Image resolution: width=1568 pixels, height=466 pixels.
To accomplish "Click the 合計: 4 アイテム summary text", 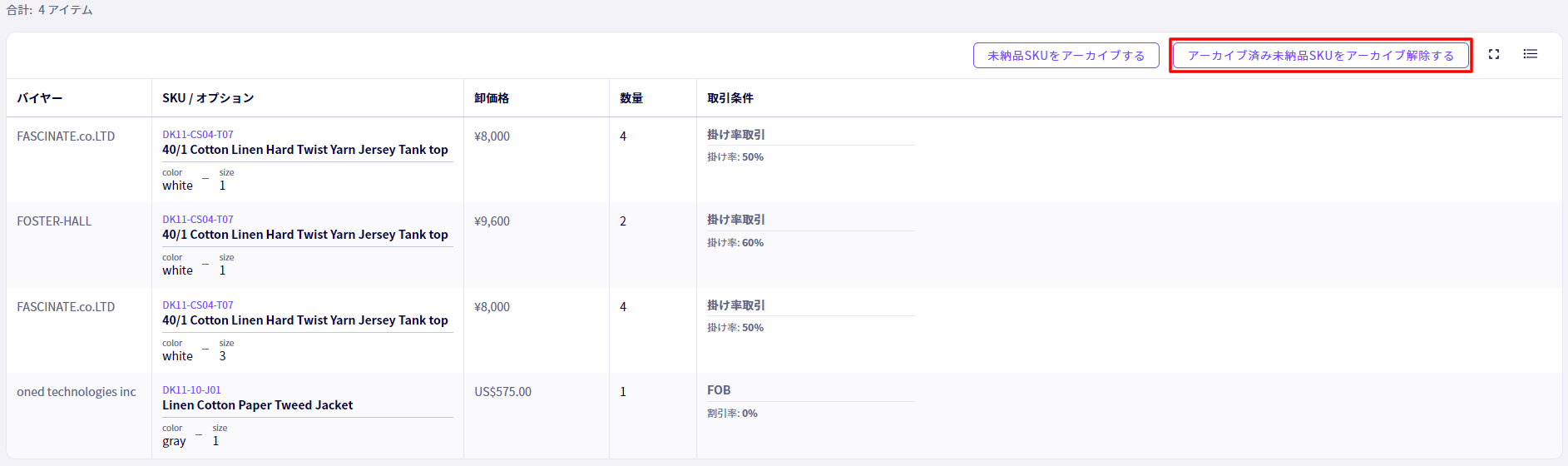I will [50, 10].
